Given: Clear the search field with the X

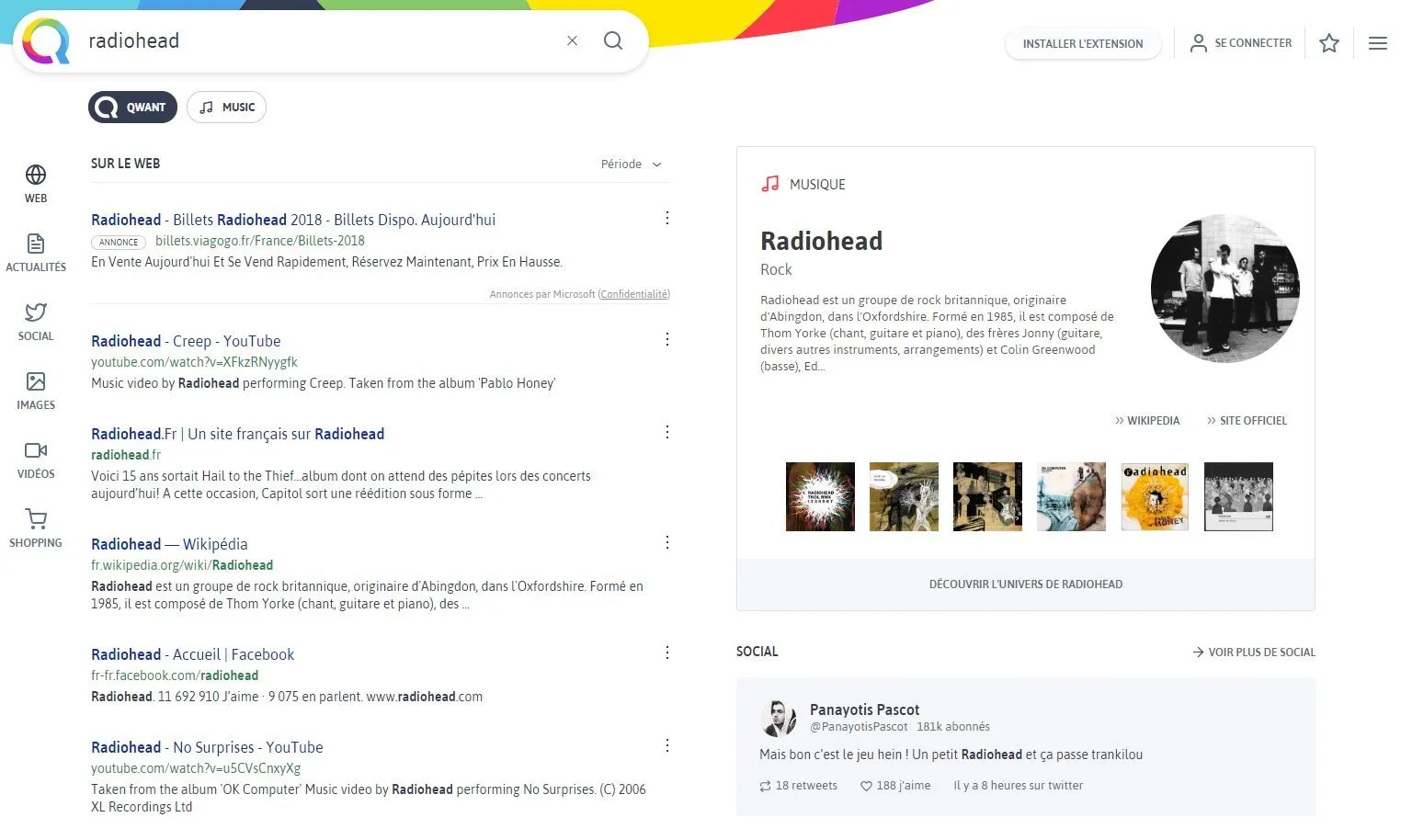Looking at the screenshot, I should [x=572, y=40].
